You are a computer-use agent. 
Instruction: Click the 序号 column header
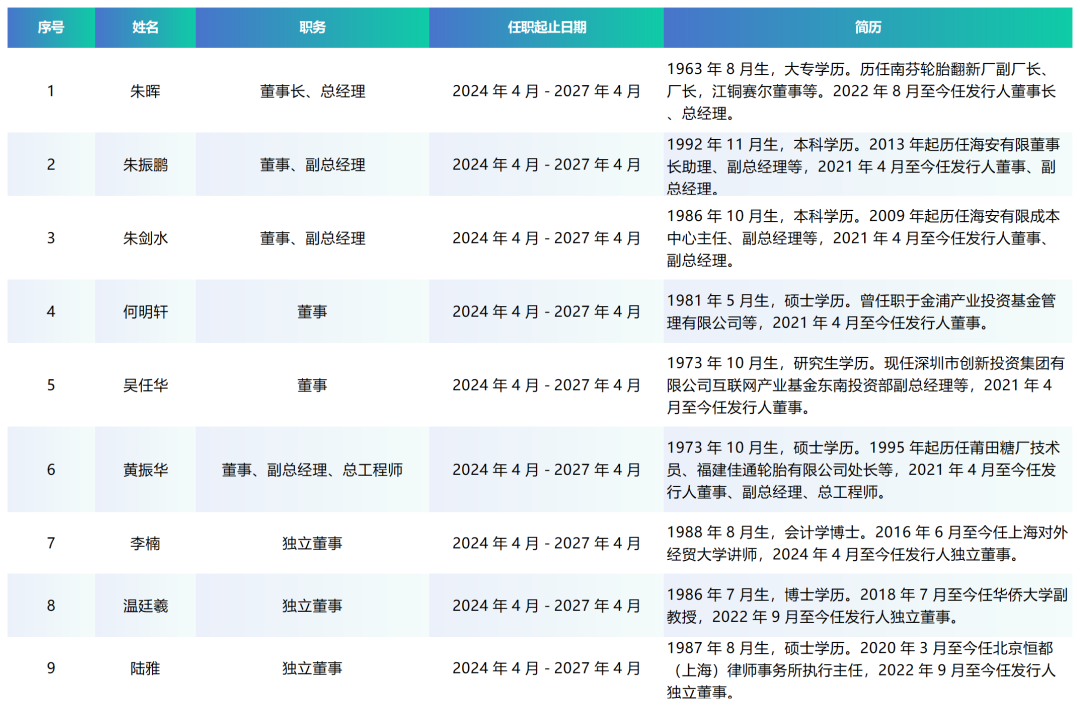50,27
